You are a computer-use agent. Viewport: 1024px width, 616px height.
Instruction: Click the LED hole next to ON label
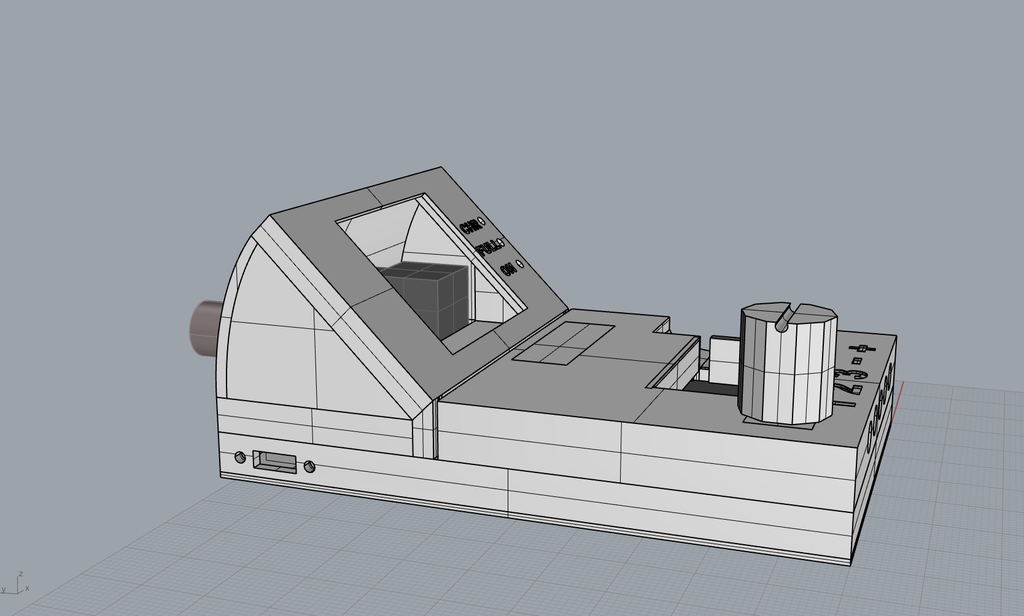(x=520, y=265)
